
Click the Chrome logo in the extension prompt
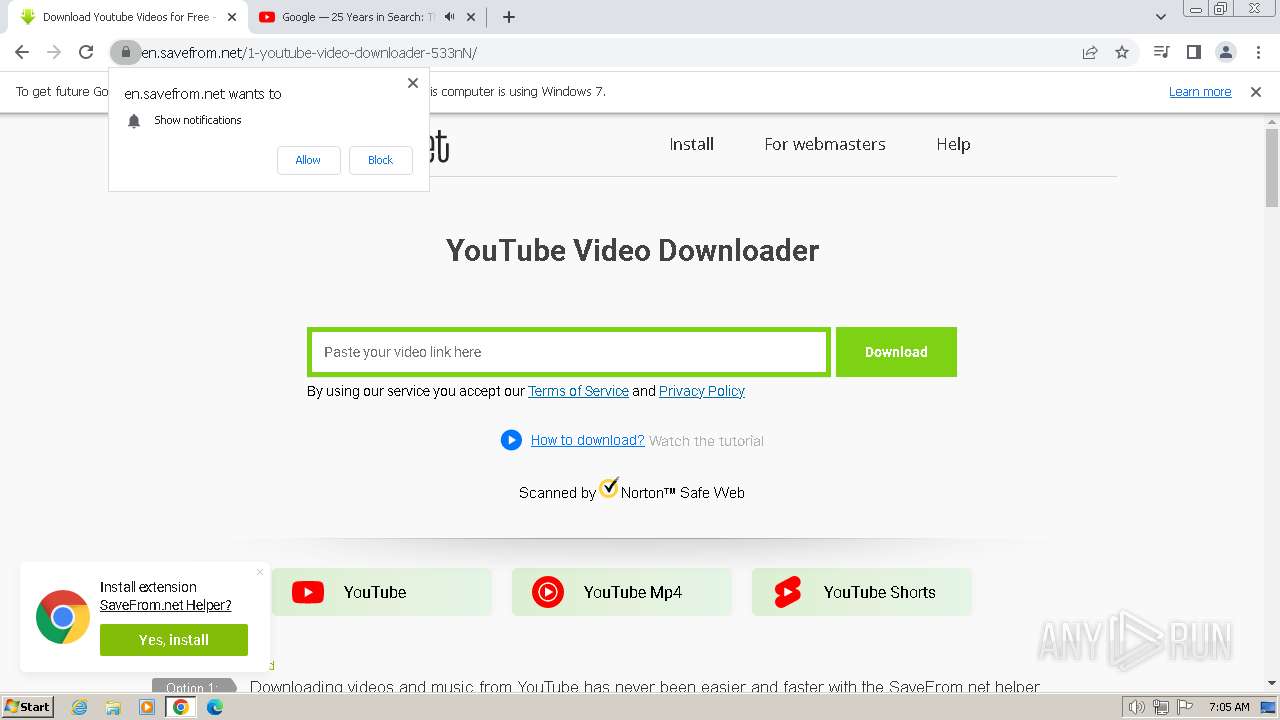[x=62, y=617]
